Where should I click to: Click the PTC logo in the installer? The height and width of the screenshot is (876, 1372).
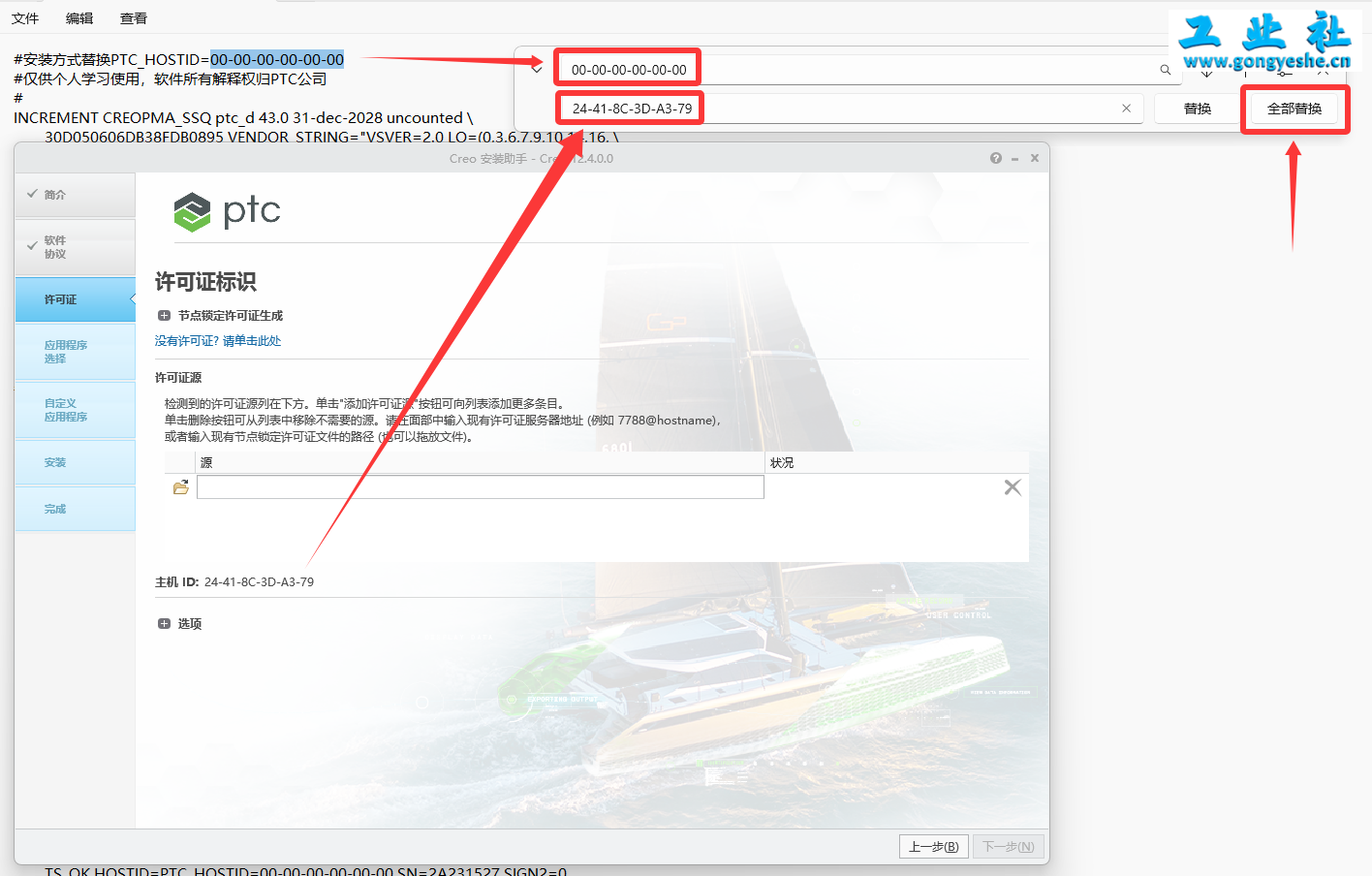coord(227,211)
